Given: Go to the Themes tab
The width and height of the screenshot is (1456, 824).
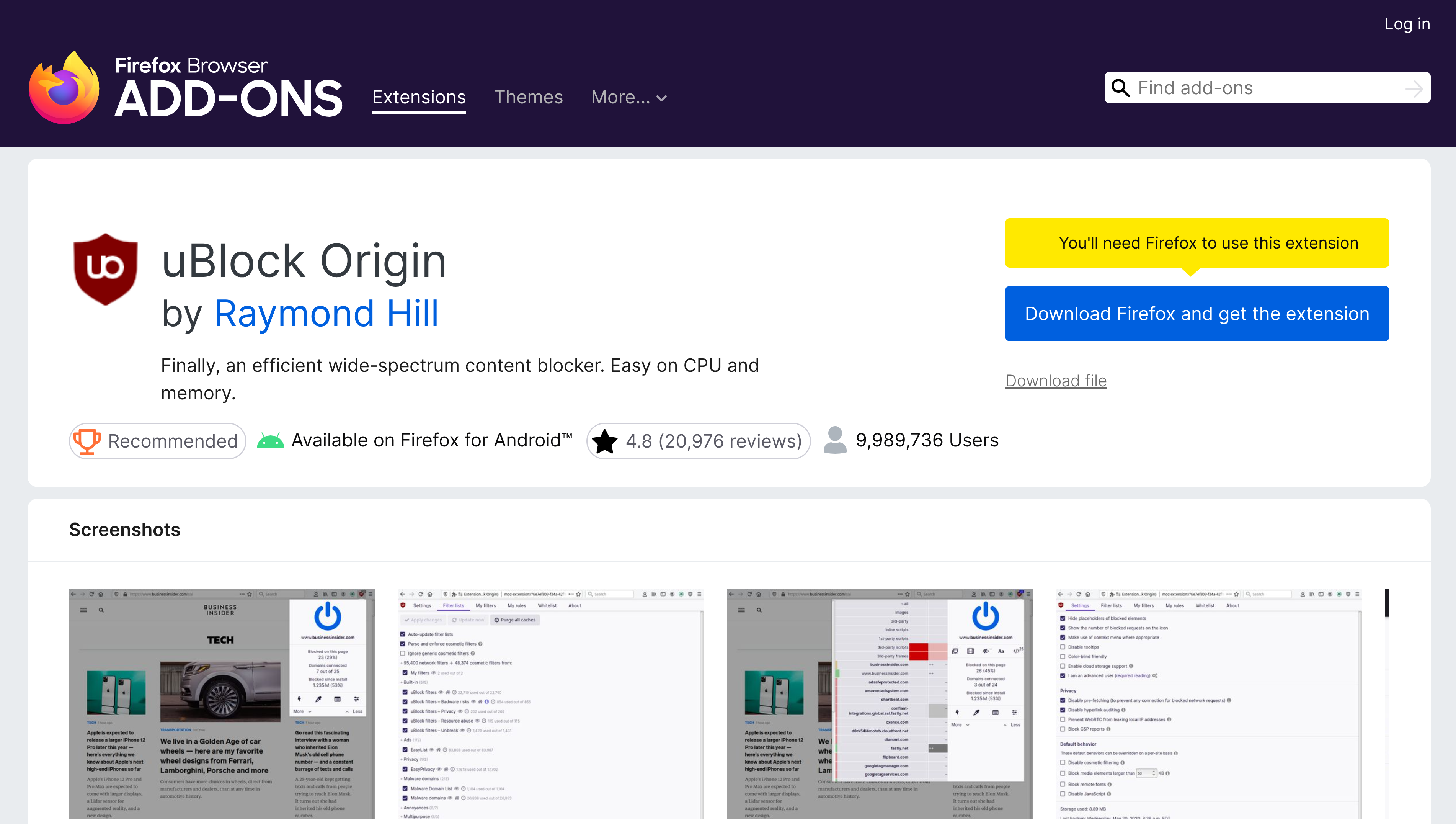Looking at the screenshot, I should pyautogui.click(x=528, y=97).
